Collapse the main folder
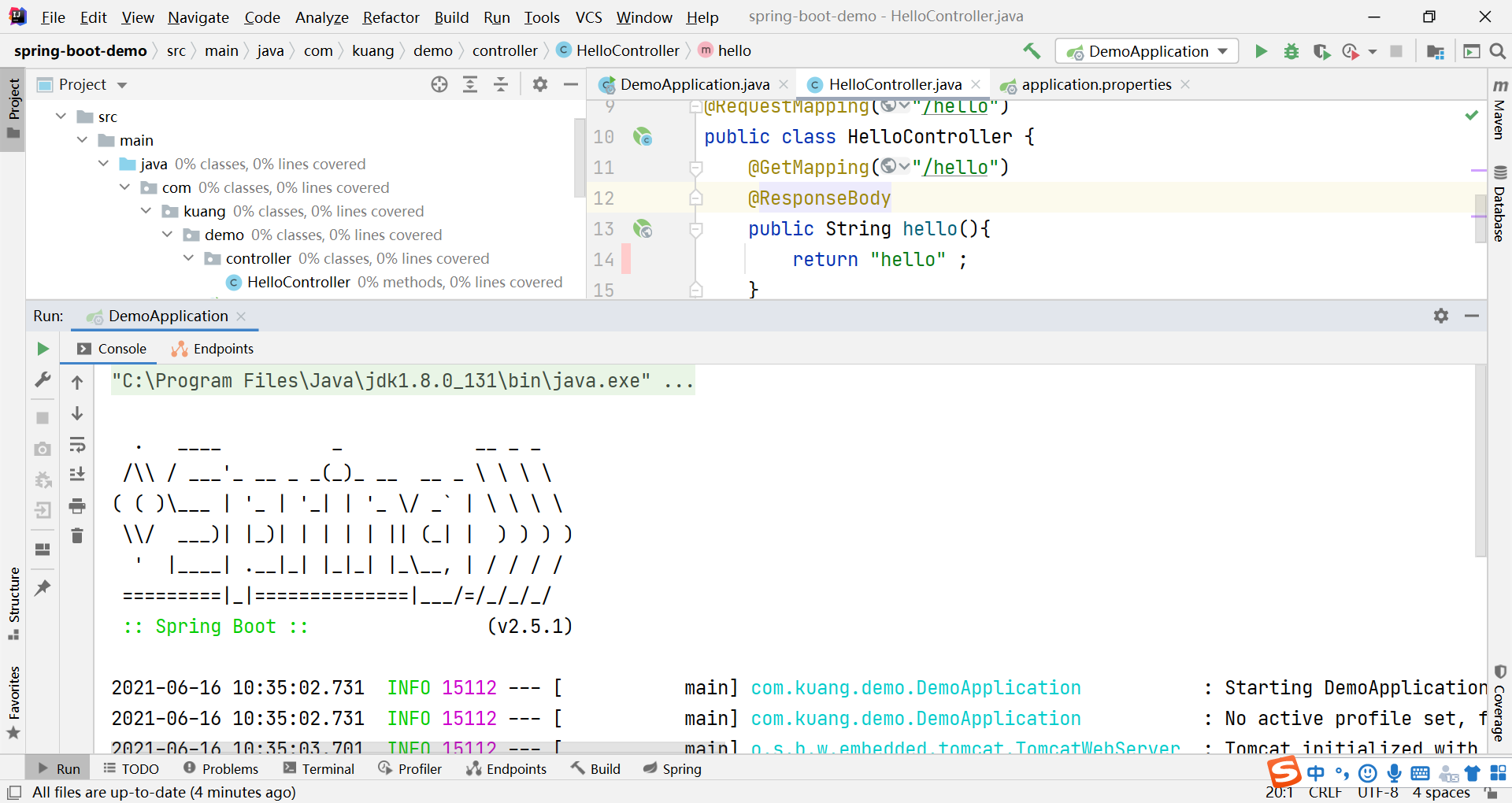The height and width of the screenshot is (803, 1512). [83, 140]
